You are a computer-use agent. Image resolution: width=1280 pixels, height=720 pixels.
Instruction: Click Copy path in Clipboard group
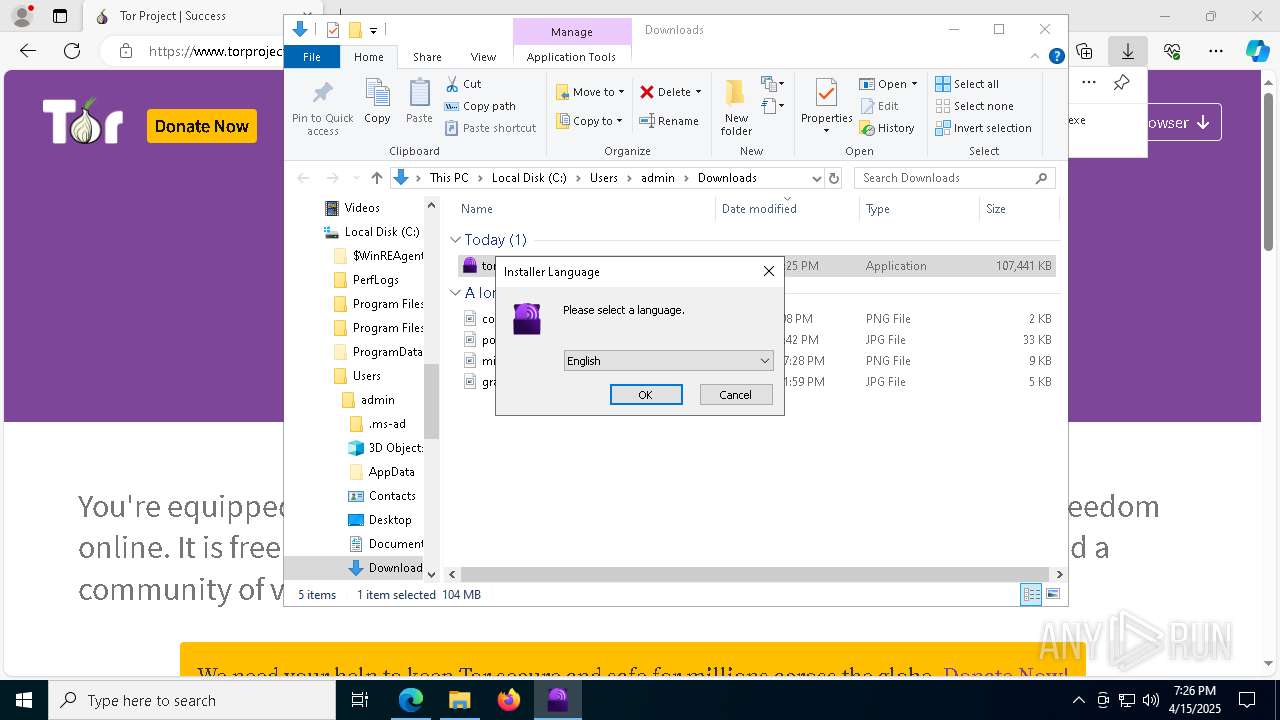click(x=480, y=106)
